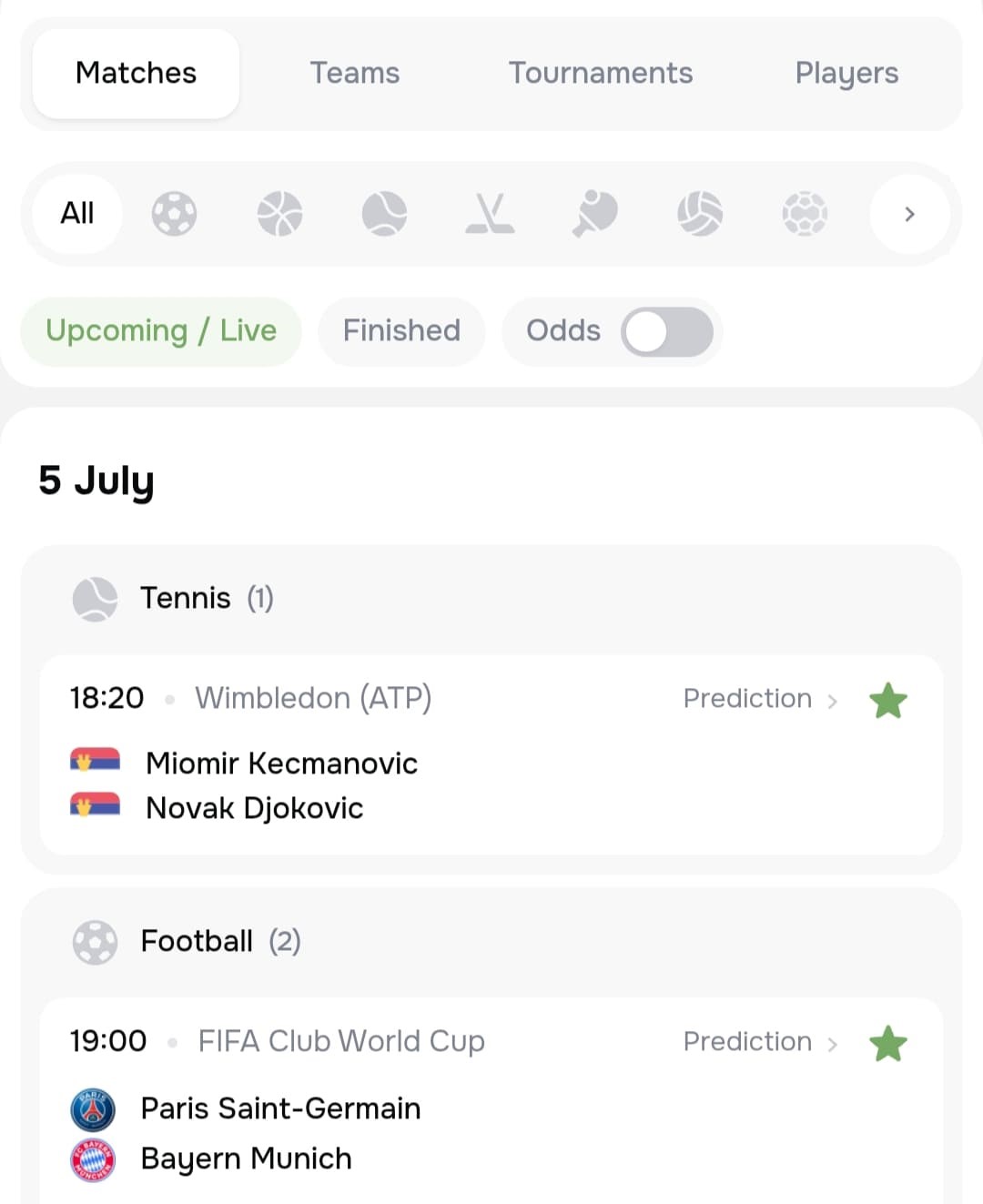Select the All sports filter
Viewport: 983px width, 1204px height.
(x=77, y=214)
